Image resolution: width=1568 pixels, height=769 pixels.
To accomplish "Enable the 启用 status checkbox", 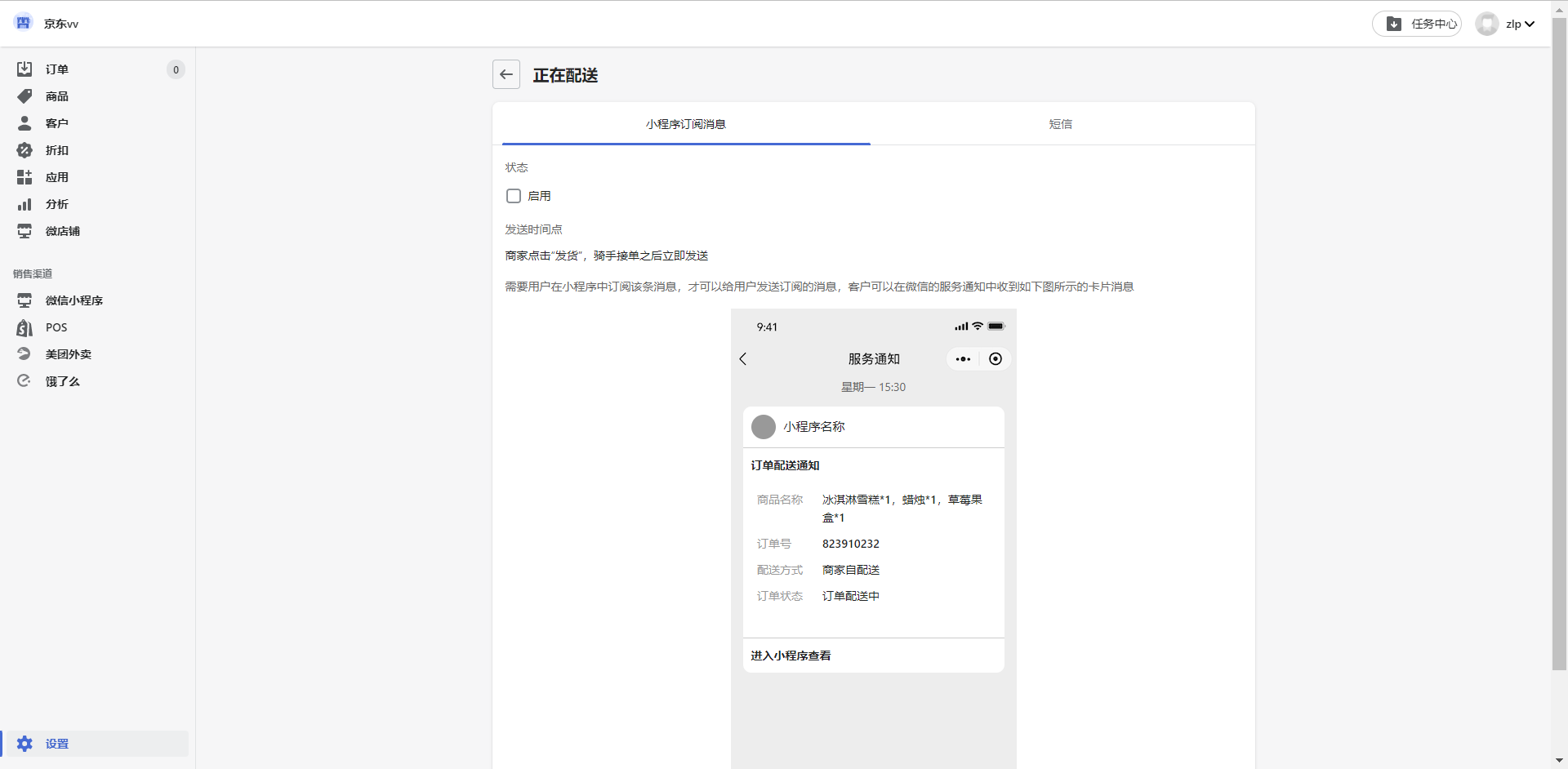I will pyautogui.click(x=514, y=196).
